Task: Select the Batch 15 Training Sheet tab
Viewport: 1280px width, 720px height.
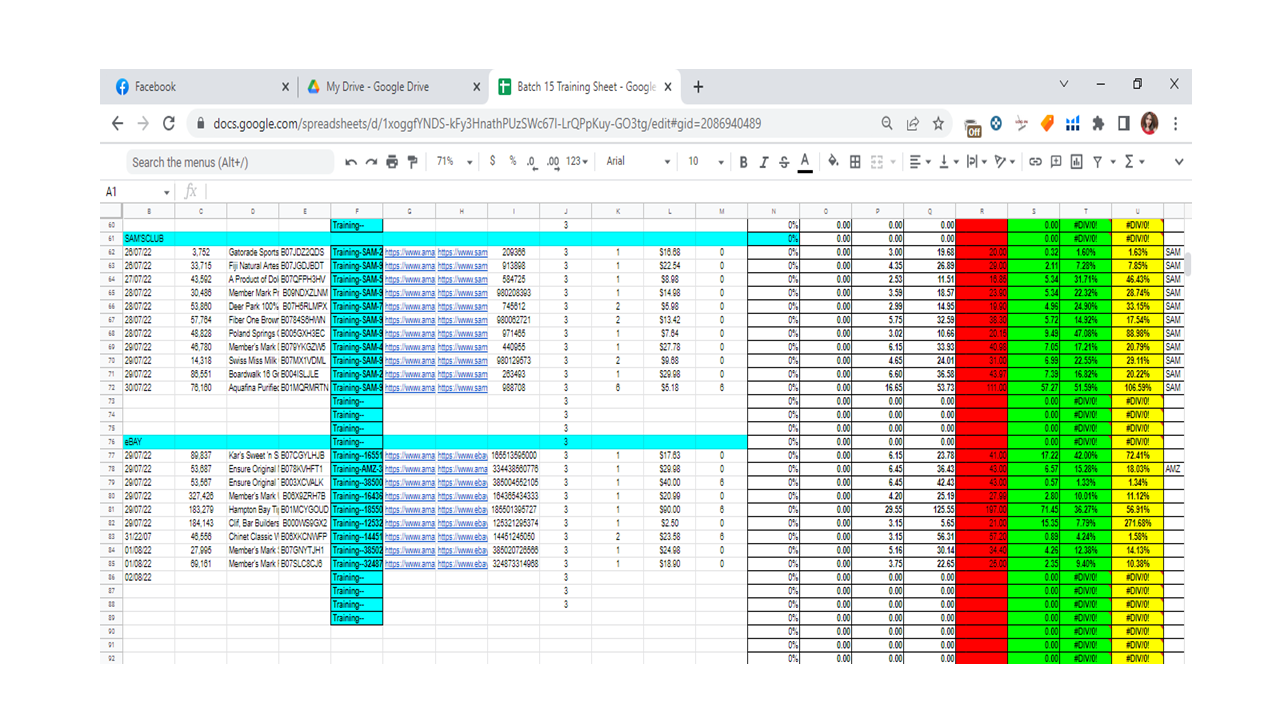Action: [585, 87]
